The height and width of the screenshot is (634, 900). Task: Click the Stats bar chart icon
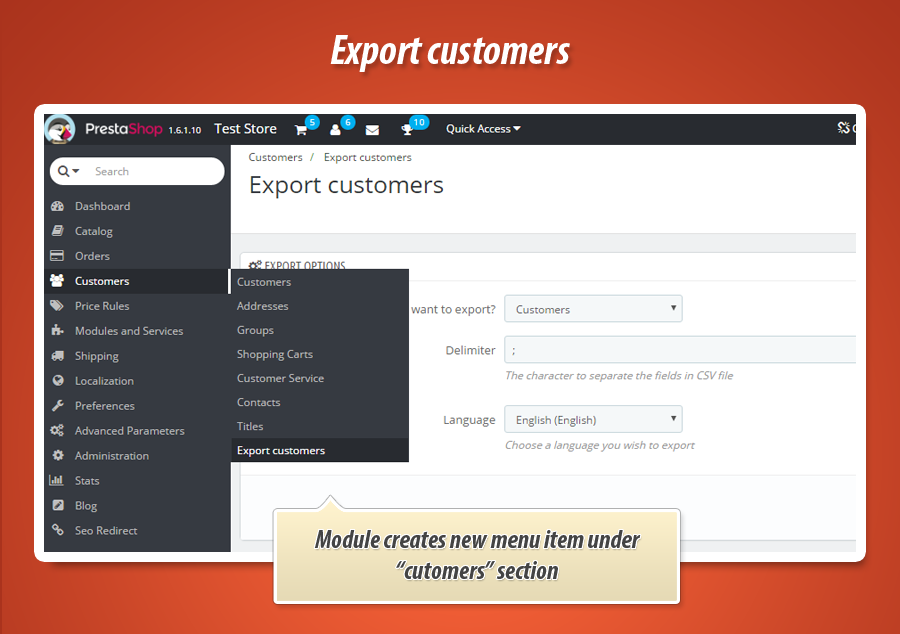click(x=57, y=481)
